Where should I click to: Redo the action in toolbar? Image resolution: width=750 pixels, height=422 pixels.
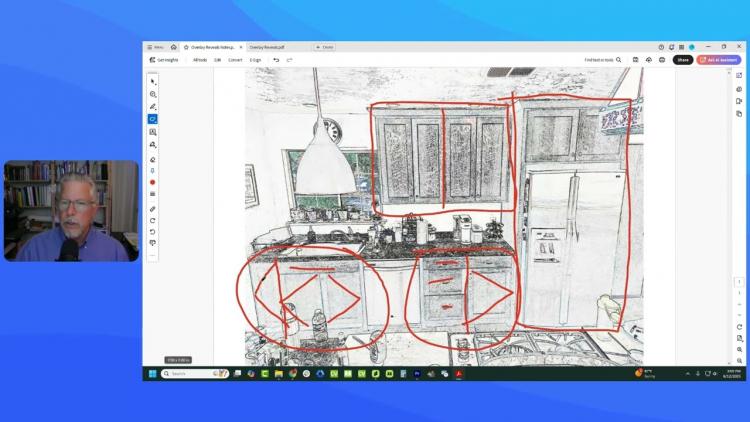tap(289, 60)
